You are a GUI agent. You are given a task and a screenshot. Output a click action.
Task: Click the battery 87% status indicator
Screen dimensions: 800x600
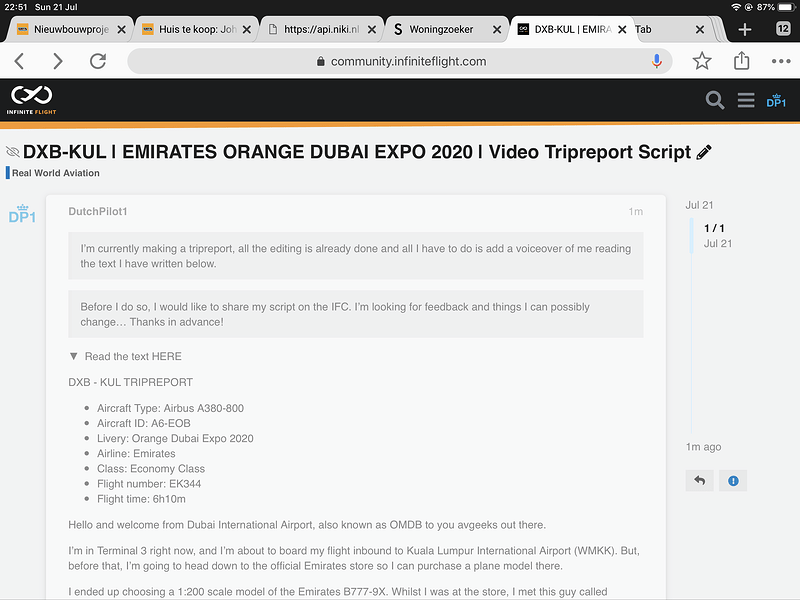coord(776,7)
